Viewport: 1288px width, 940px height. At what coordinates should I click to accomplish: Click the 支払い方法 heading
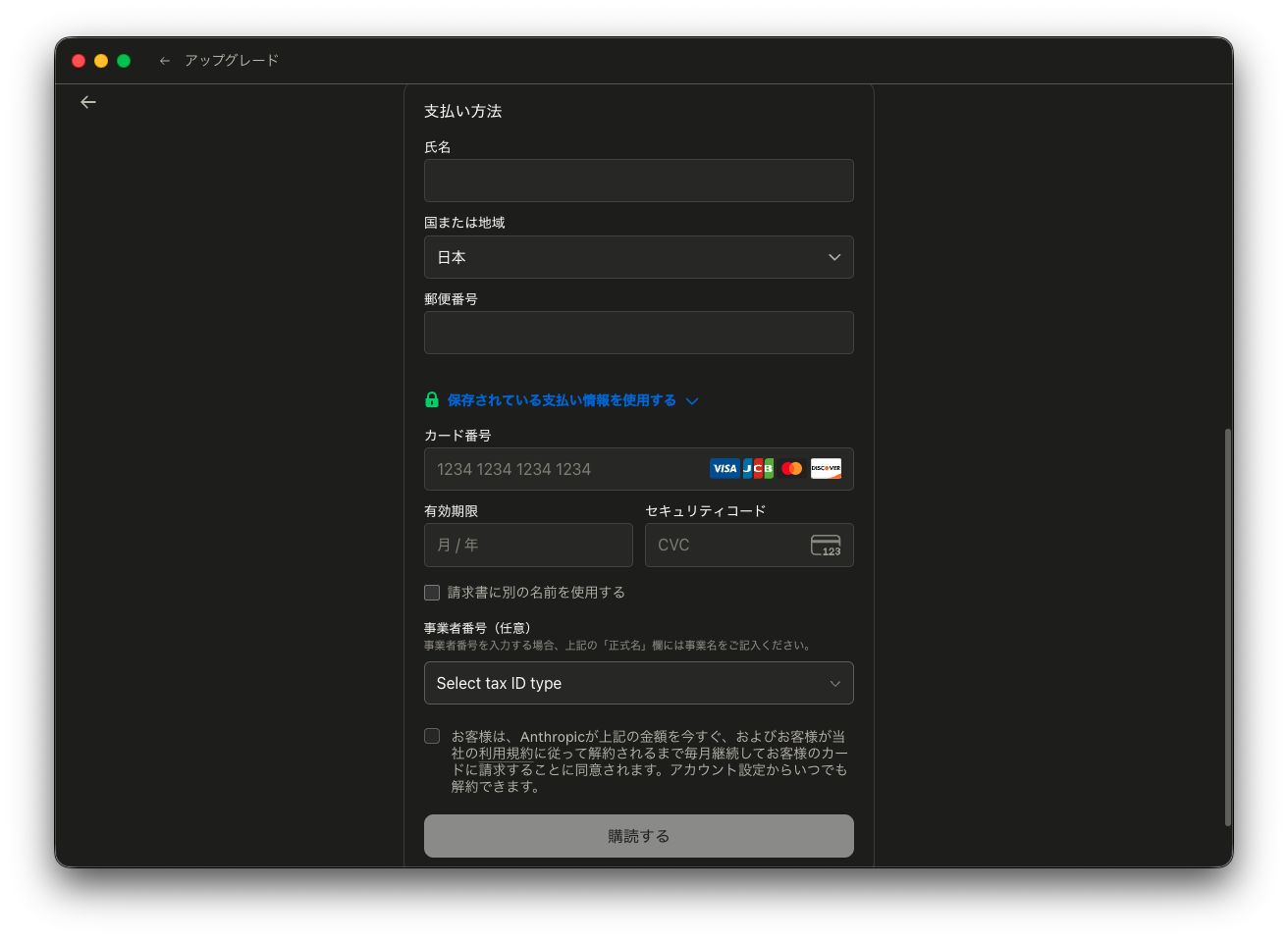[463, 112]
